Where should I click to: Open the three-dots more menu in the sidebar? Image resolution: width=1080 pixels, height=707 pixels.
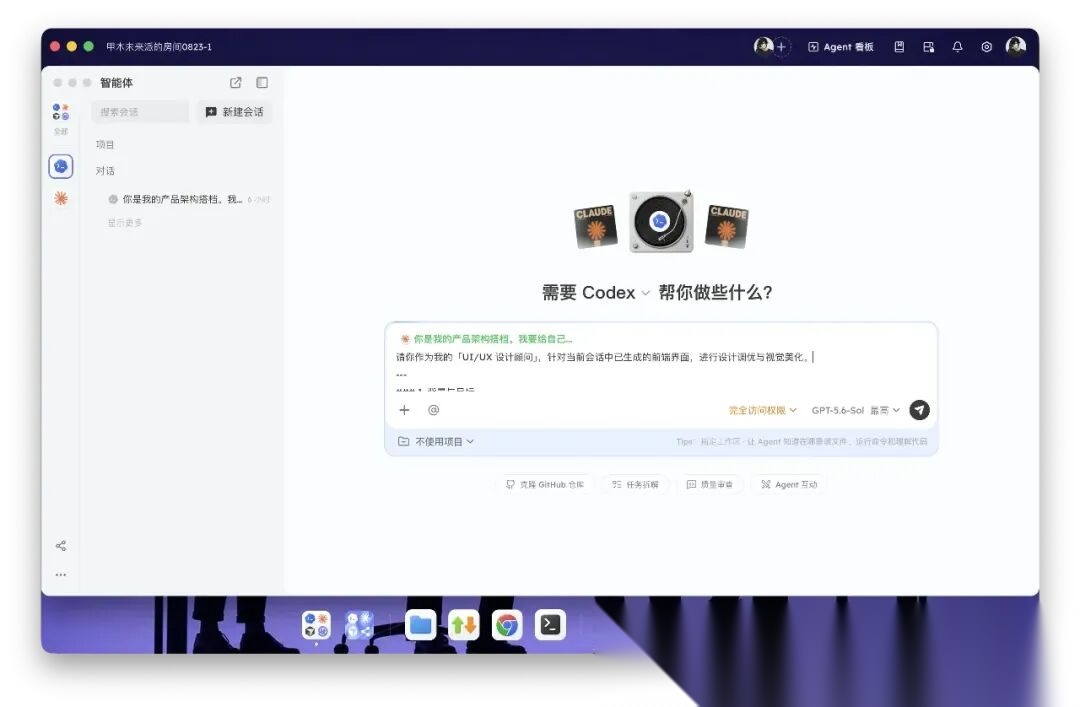tap(61, 575)
